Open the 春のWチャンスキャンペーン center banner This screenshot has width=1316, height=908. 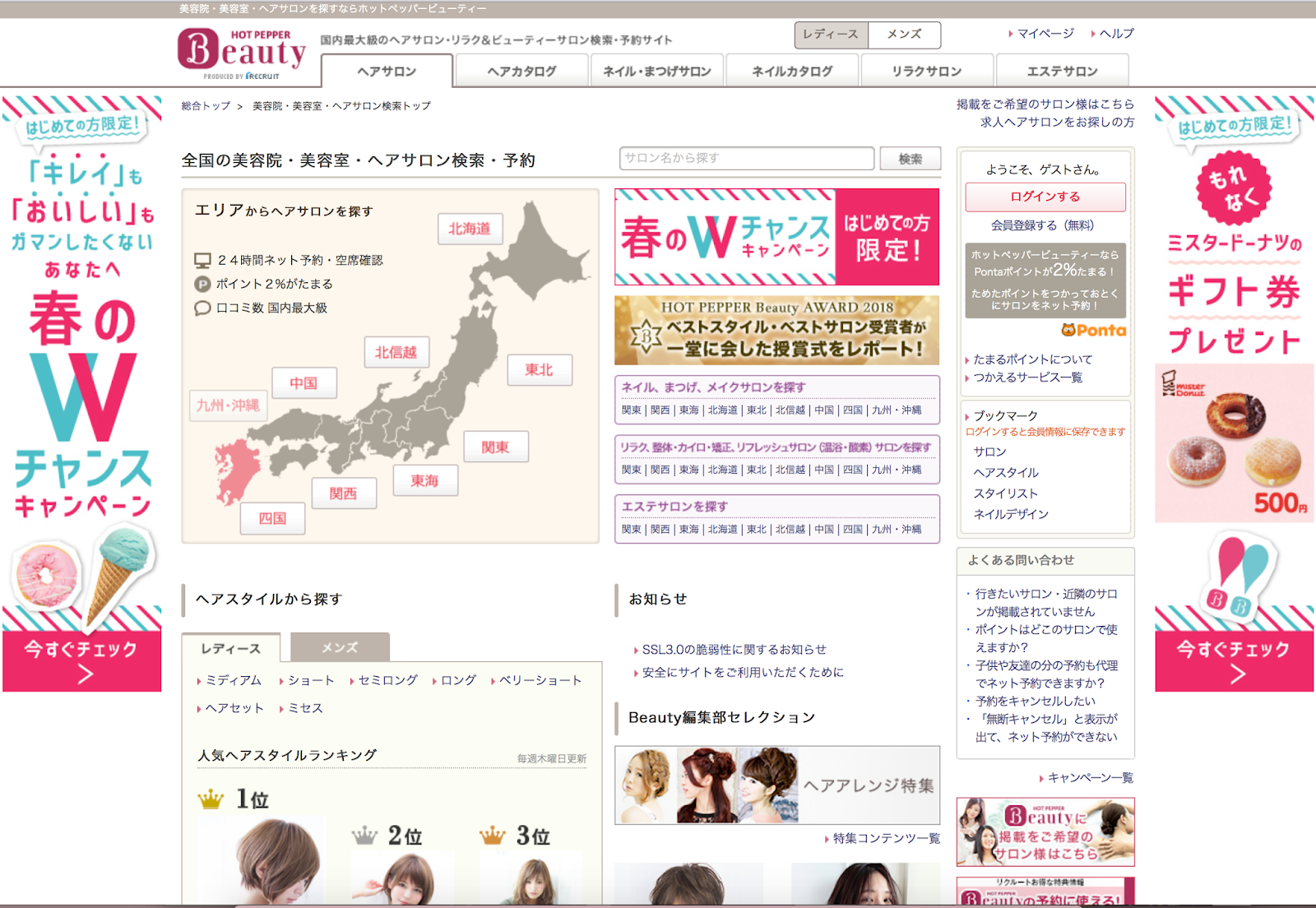point(776,237)
